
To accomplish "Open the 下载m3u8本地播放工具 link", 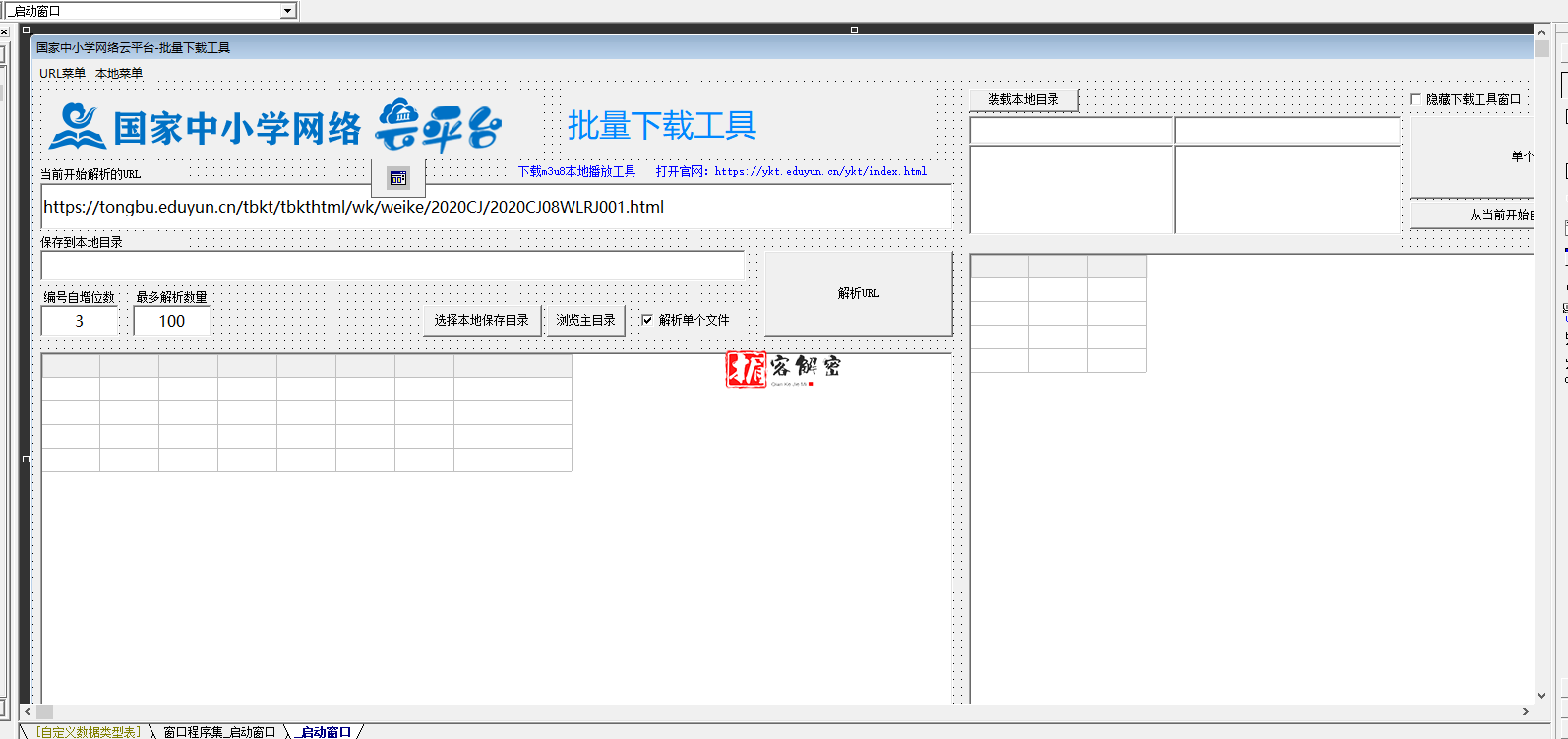I will (x=577, y=171).
